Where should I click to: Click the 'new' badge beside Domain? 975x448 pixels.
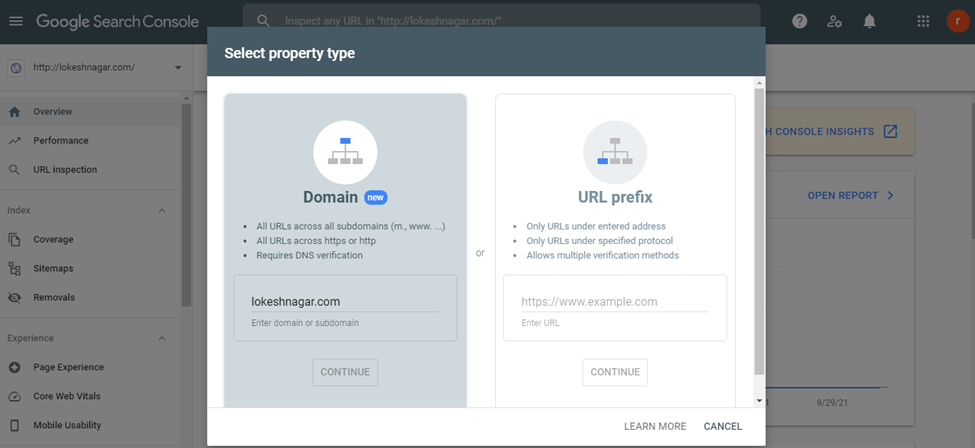pyautogui.click(x=376, y=197)
